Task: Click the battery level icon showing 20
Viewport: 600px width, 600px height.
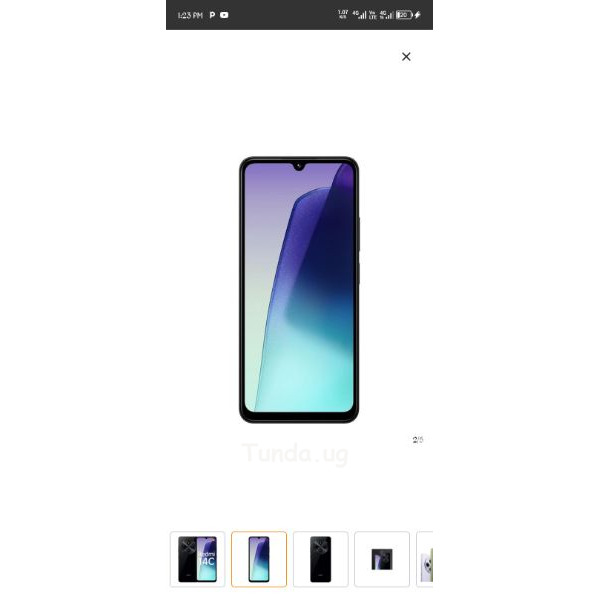Action: (404, 15)
